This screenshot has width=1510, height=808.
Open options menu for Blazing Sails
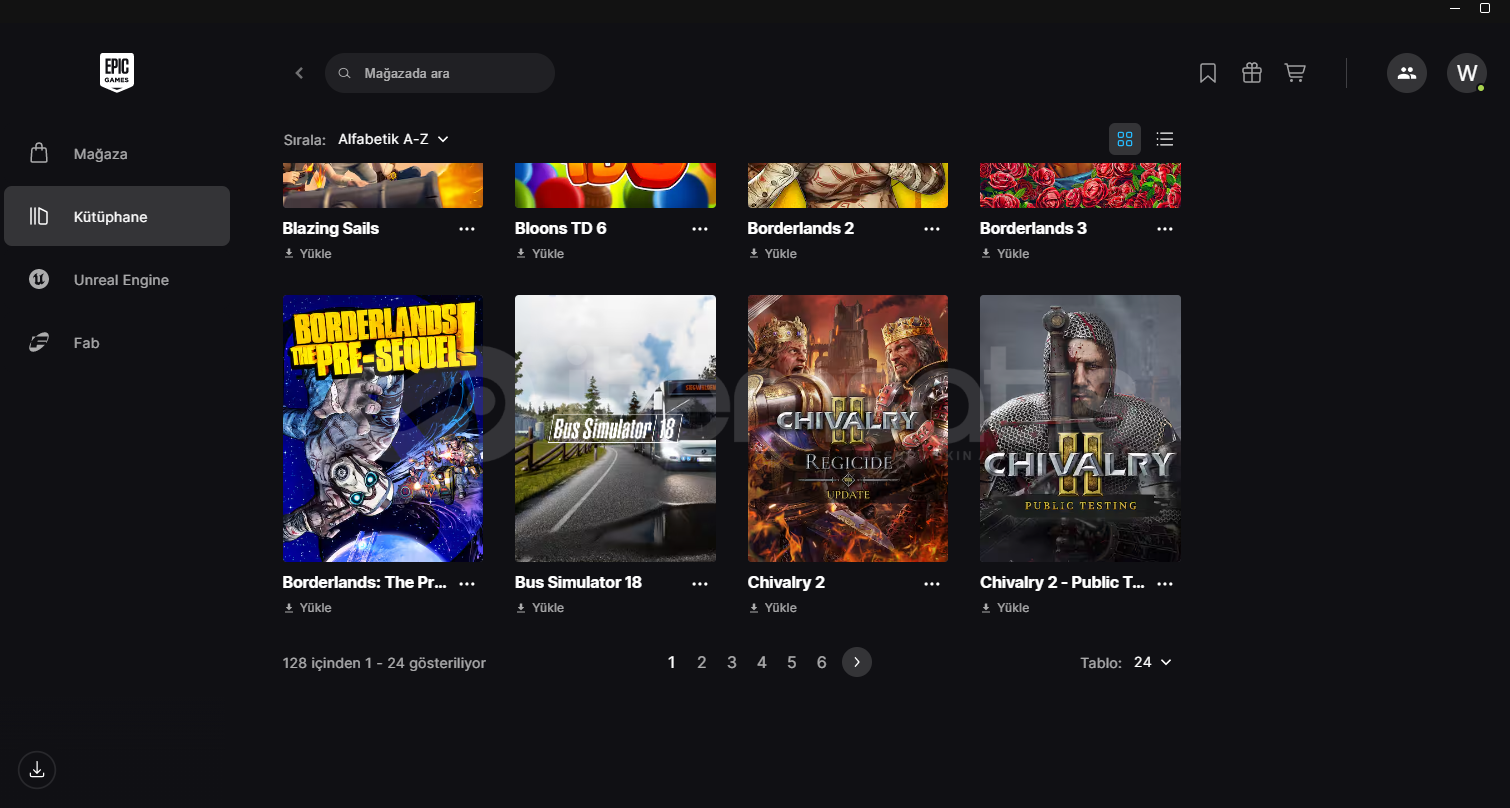(x=467, y=229)
